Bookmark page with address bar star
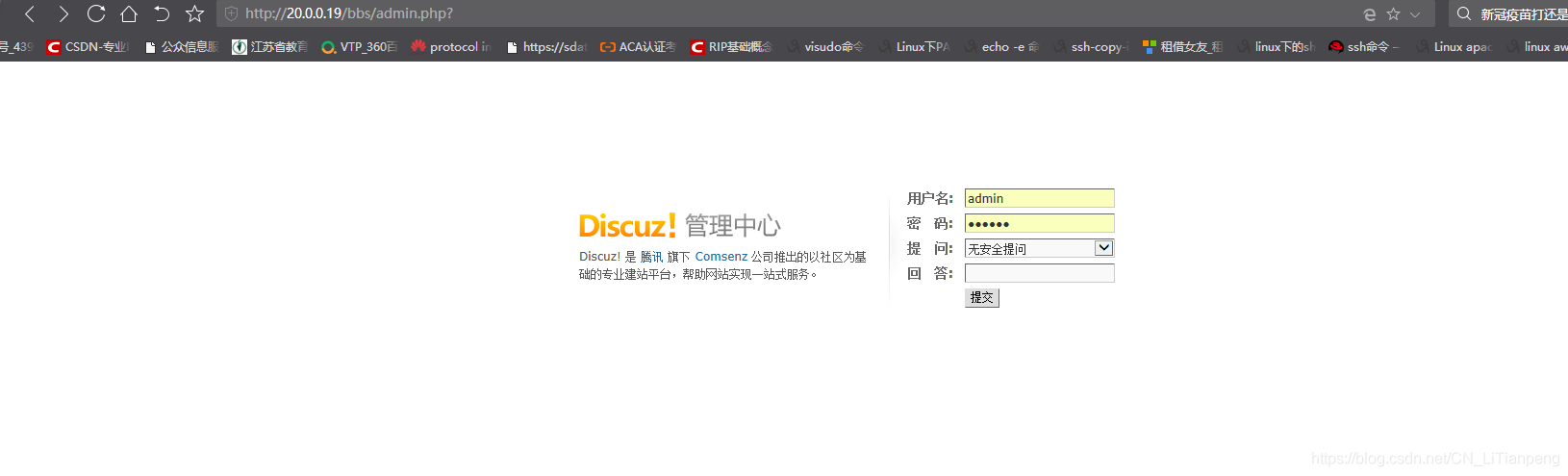The height and width of the screenshot is (476, 1568). click(1393, 13)
